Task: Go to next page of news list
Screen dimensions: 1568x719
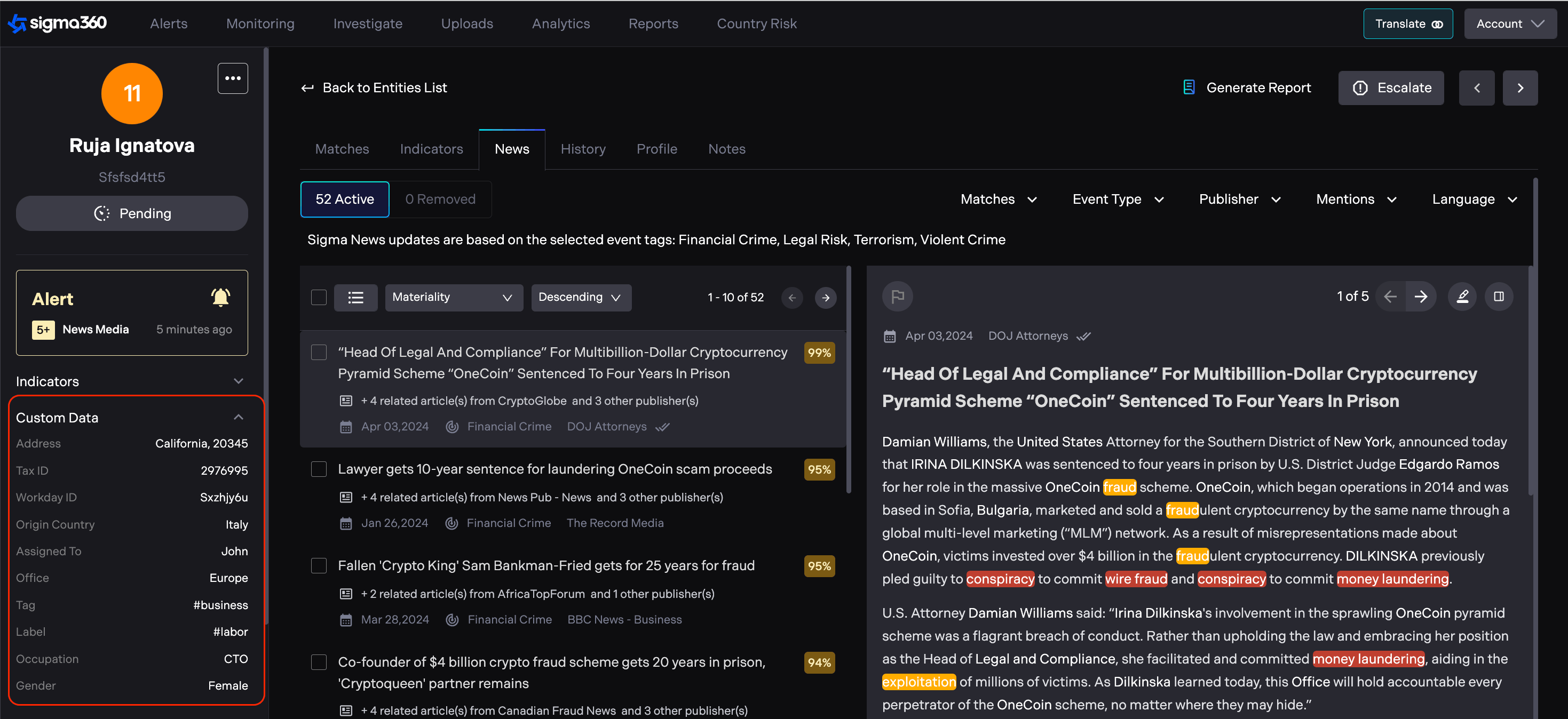Action: pyautogui.click(x=826, y=298)
